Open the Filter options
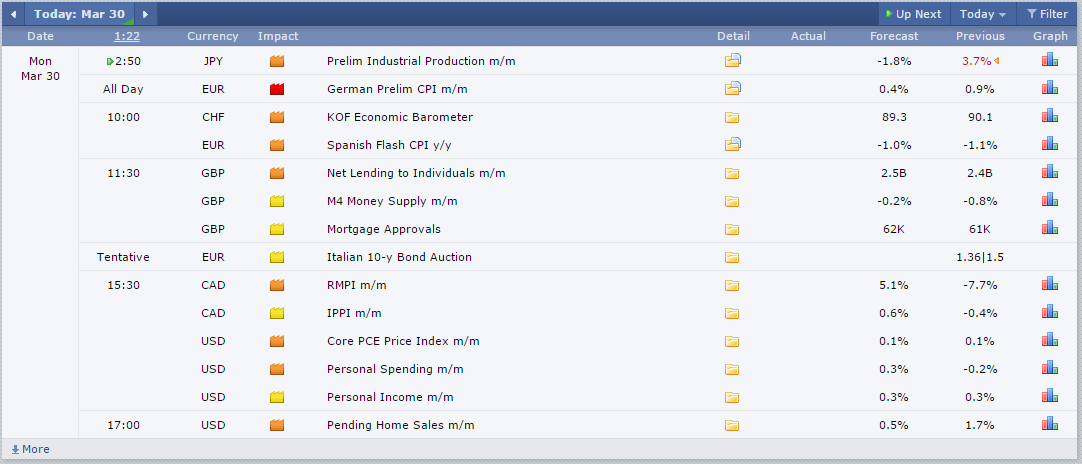 click(x=1047, y=14)
